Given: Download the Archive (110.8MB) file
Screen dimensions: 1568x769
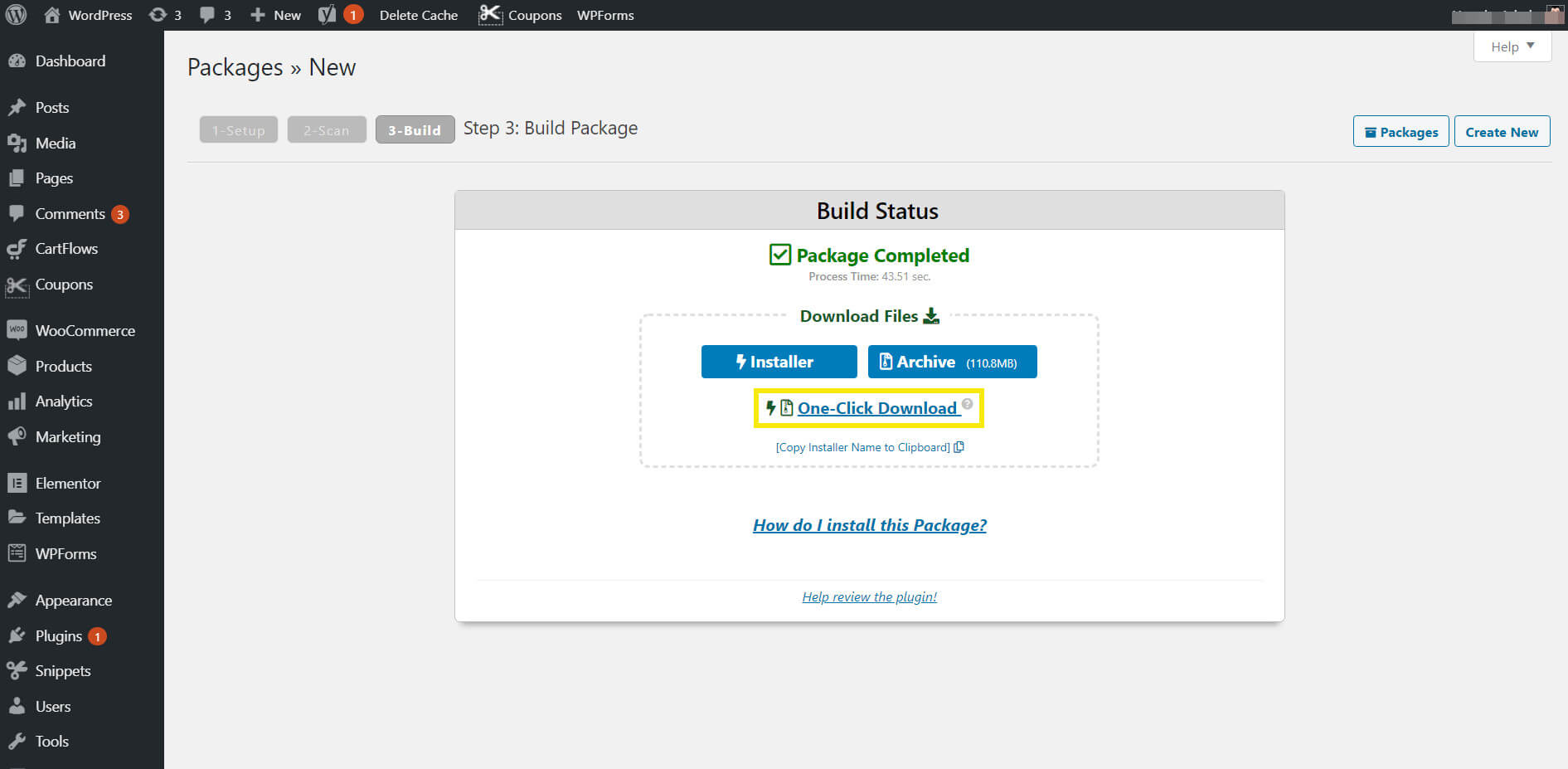Looking at the screenshot, I should pos(952,362).
